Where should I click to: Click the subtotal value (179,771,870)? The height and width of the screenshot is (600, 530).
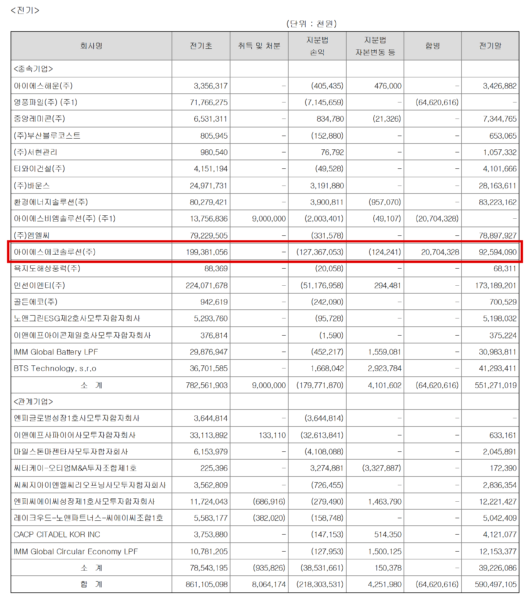coord(320,385)
